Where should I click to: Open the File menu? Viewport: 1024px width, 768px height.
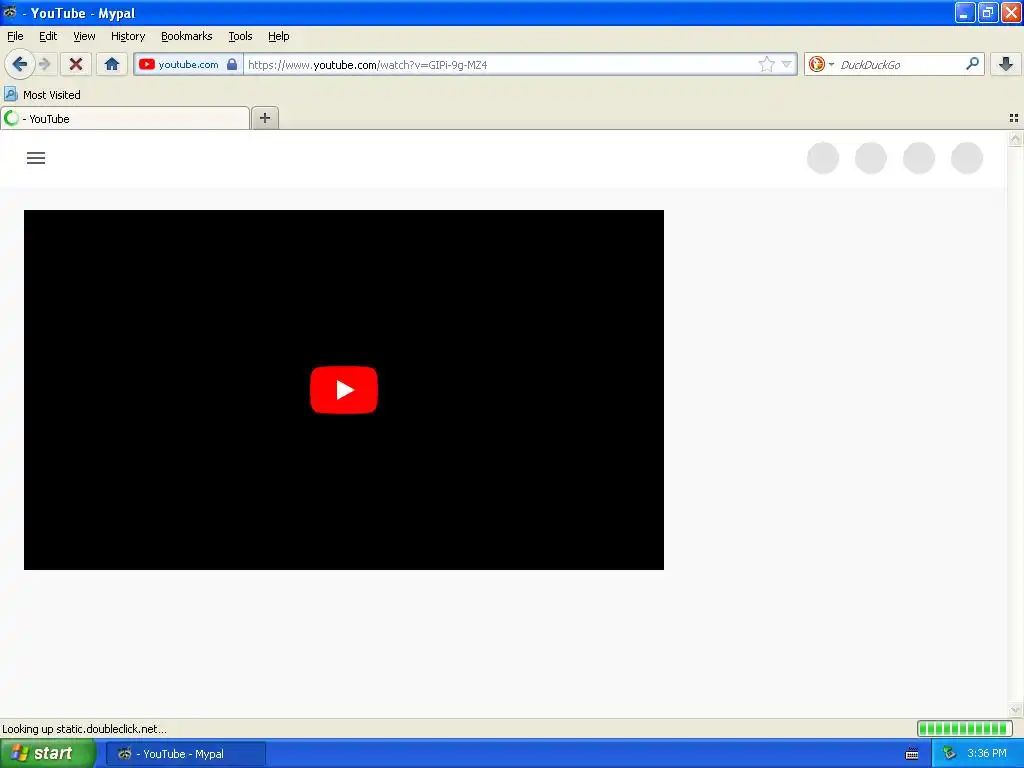[15, 36]
